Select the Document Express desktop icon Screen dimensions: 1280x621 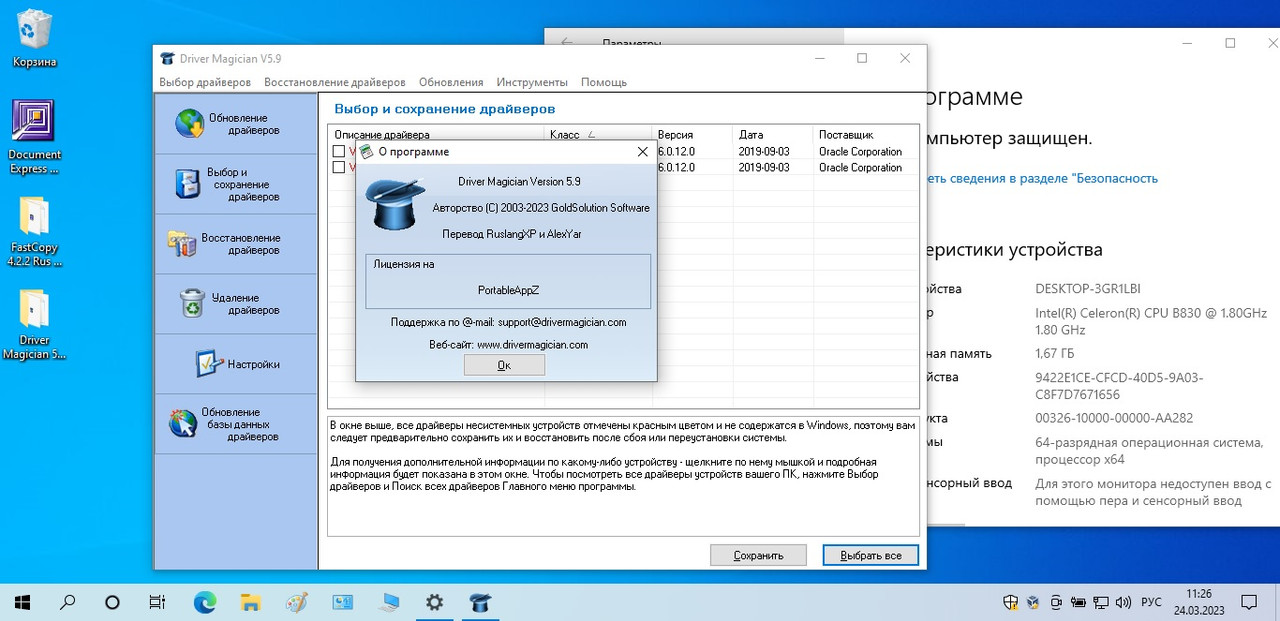pos(34,137)
